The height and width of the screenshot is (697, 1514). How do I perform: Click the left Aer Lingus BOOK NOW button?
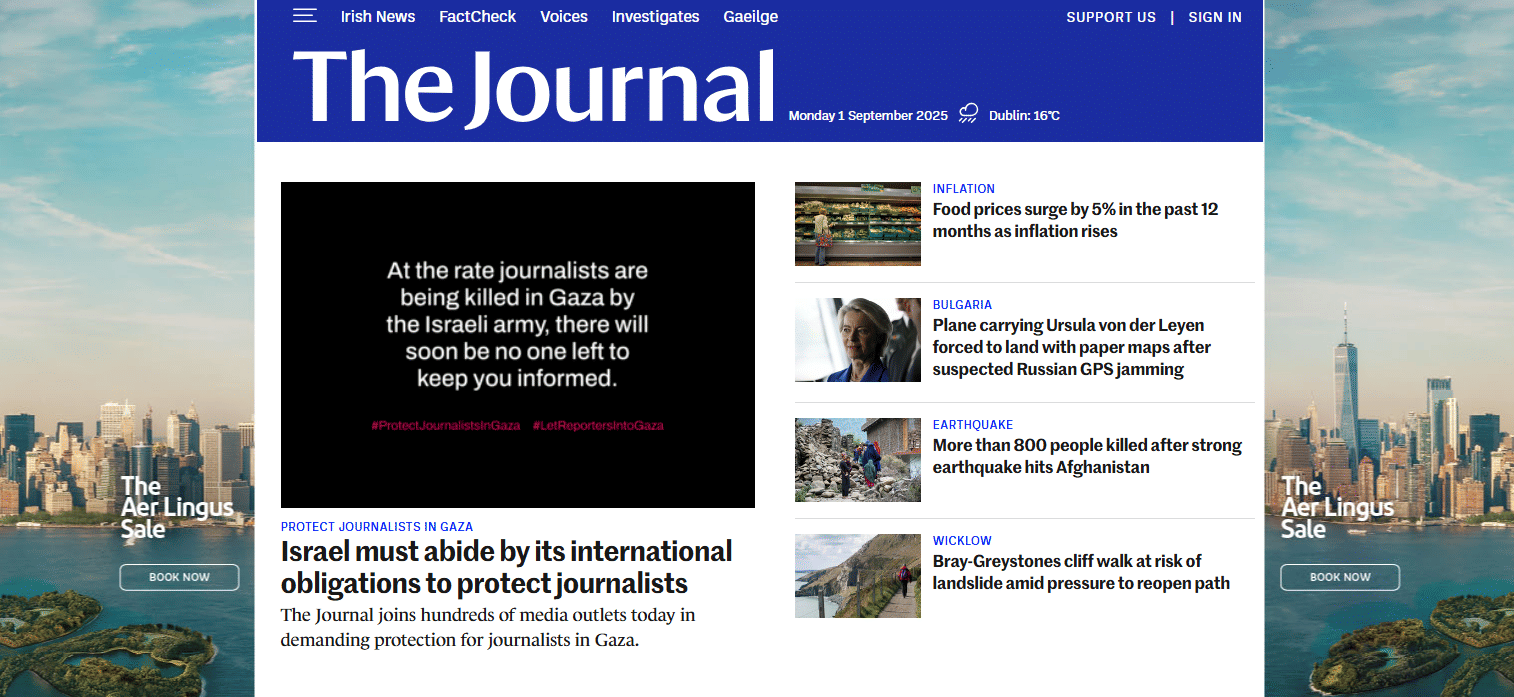click(x=178, y=577)
